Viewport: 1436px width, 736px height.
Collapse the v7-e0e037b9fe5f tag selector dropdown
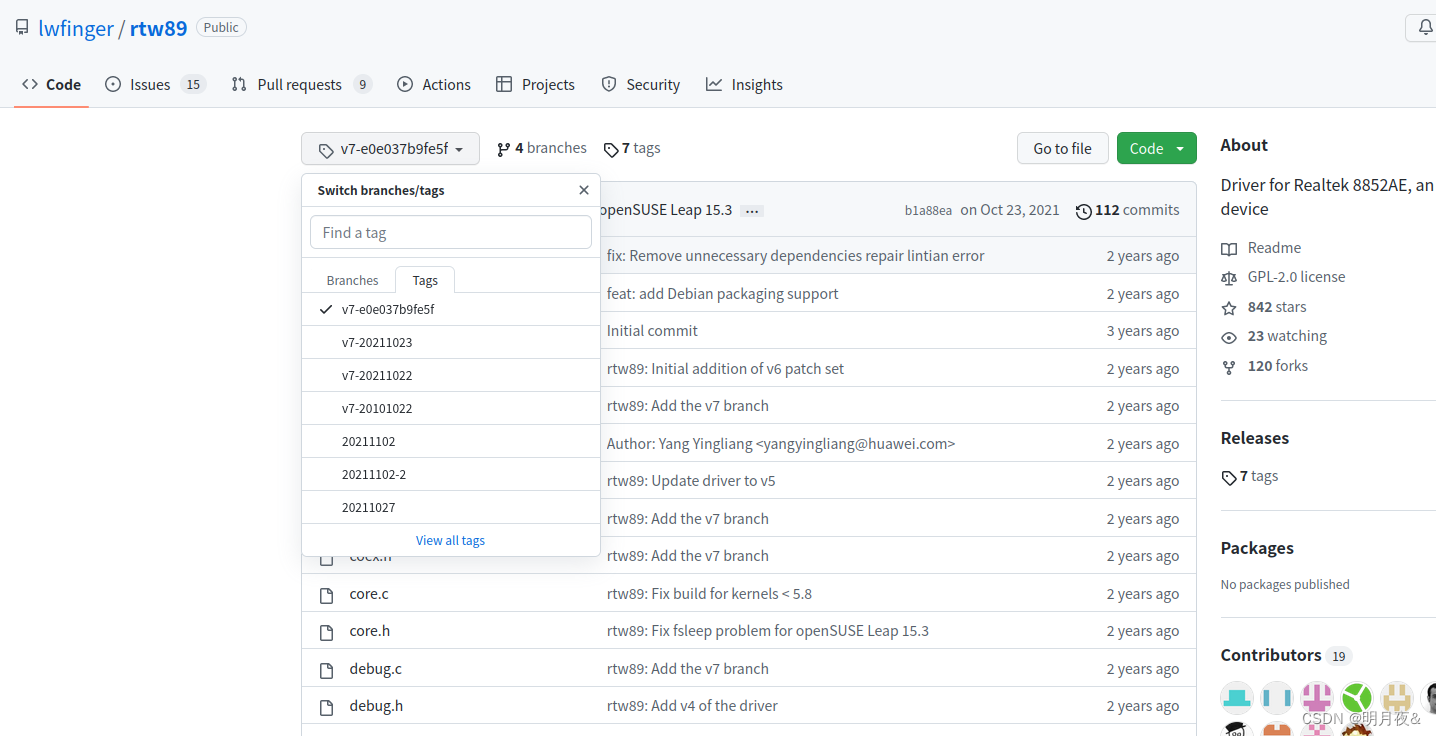click(390, 149)
